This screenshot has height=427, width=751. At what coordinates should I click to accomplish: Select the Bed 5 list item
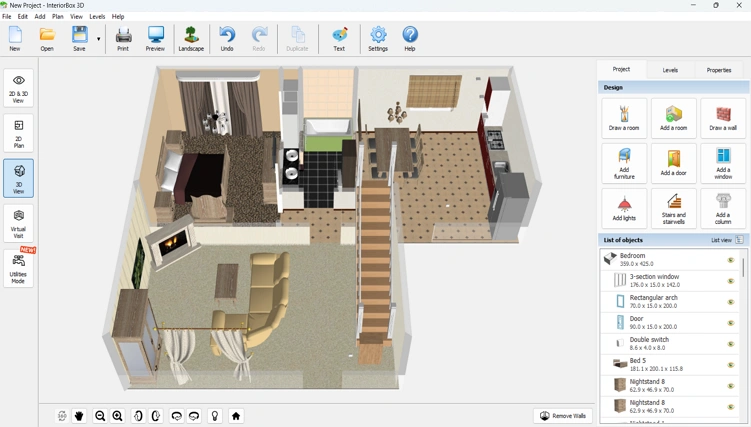pyautogui.click(x=670, y=365)
